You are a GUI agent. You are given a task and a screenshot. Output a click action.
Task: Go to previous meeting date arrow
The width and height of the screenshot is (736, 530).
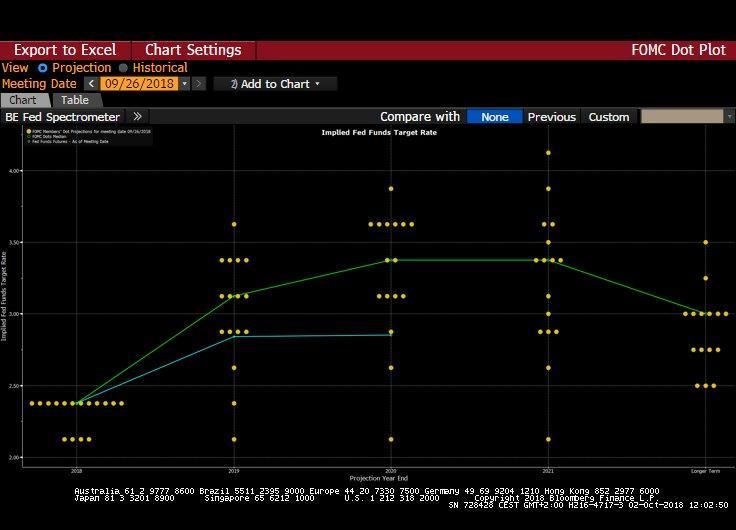tap(91, 84)
